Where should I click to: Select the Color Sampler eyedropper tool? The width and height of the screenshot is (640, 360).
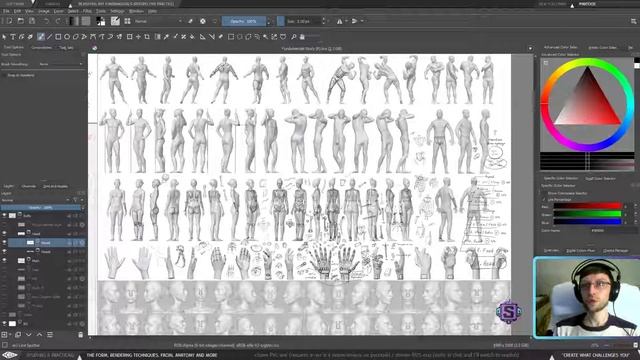(x=167, y=37)
